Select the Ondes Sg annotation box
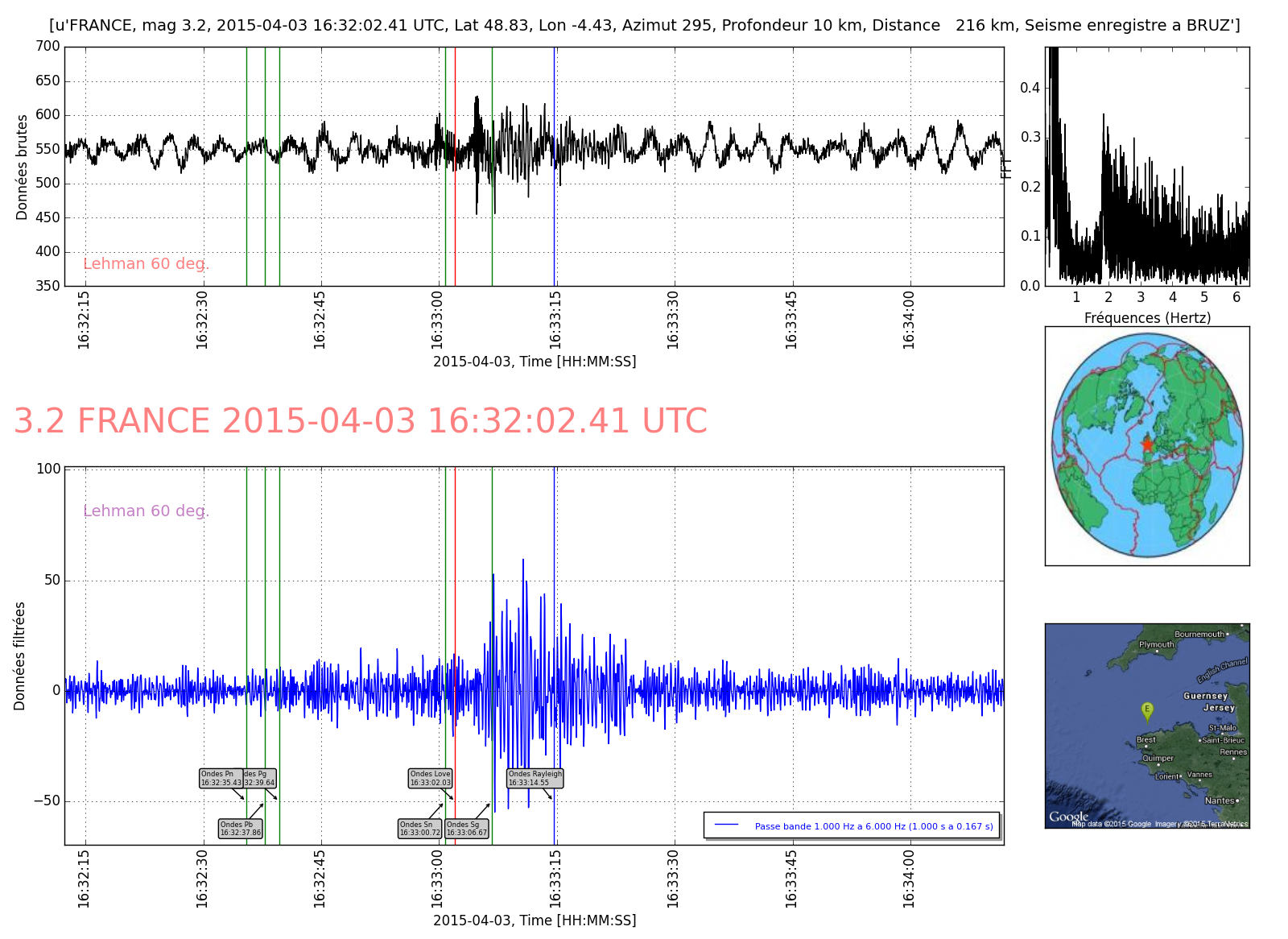 click(x=467, y=829)
